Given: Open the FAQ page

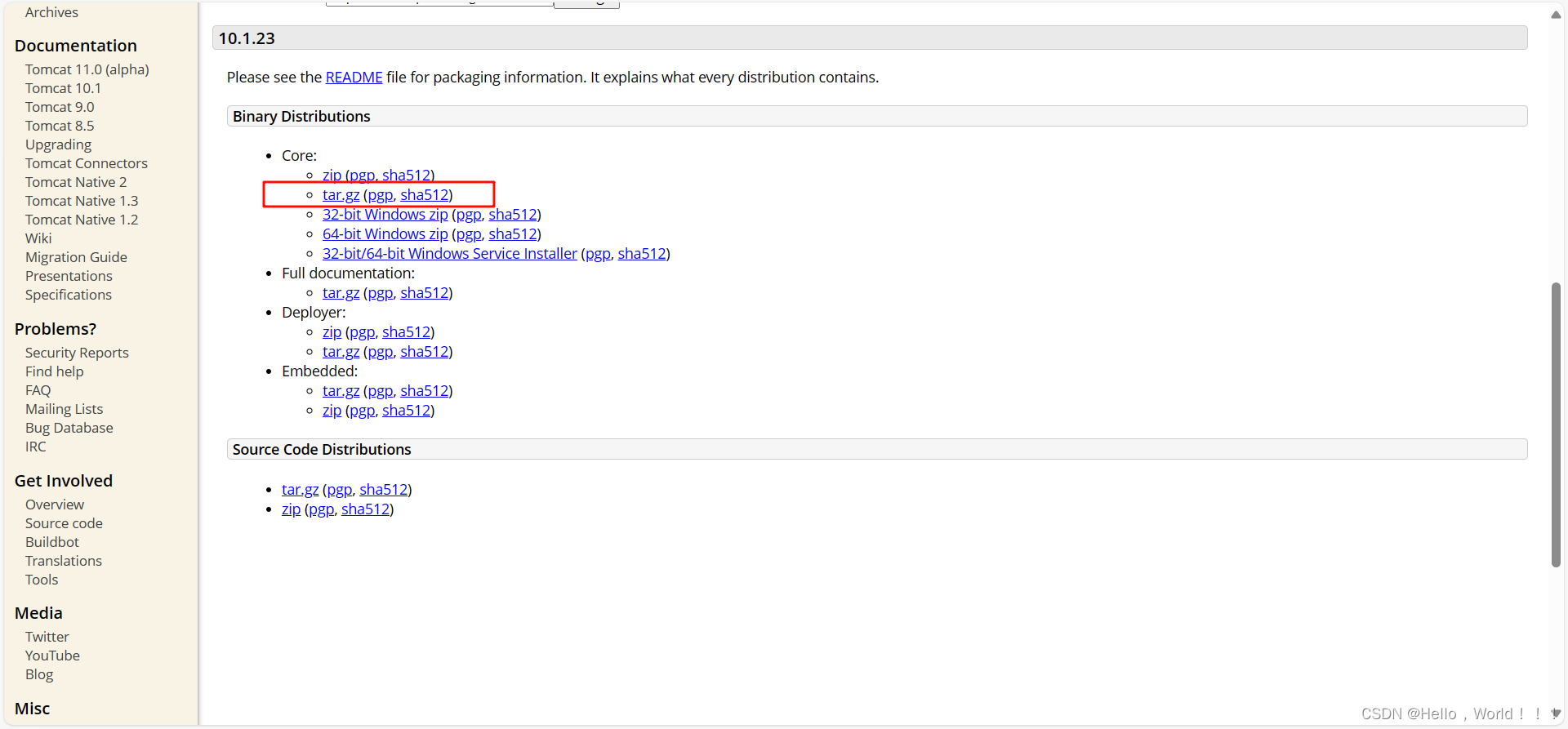Looking at the screenshot, I should 38,390.
